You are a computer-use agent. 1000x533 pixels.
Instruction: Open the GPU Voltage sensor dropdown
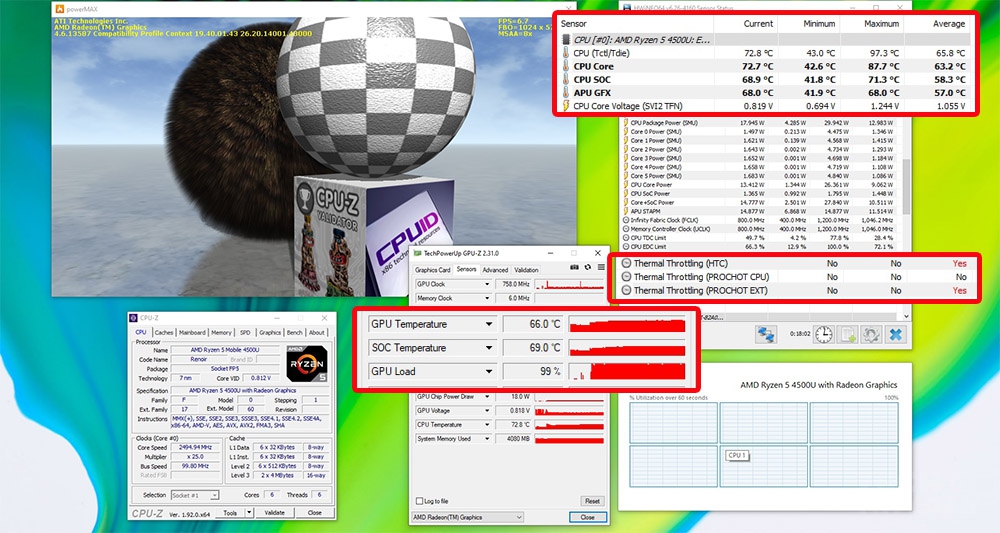coord(487,411)
